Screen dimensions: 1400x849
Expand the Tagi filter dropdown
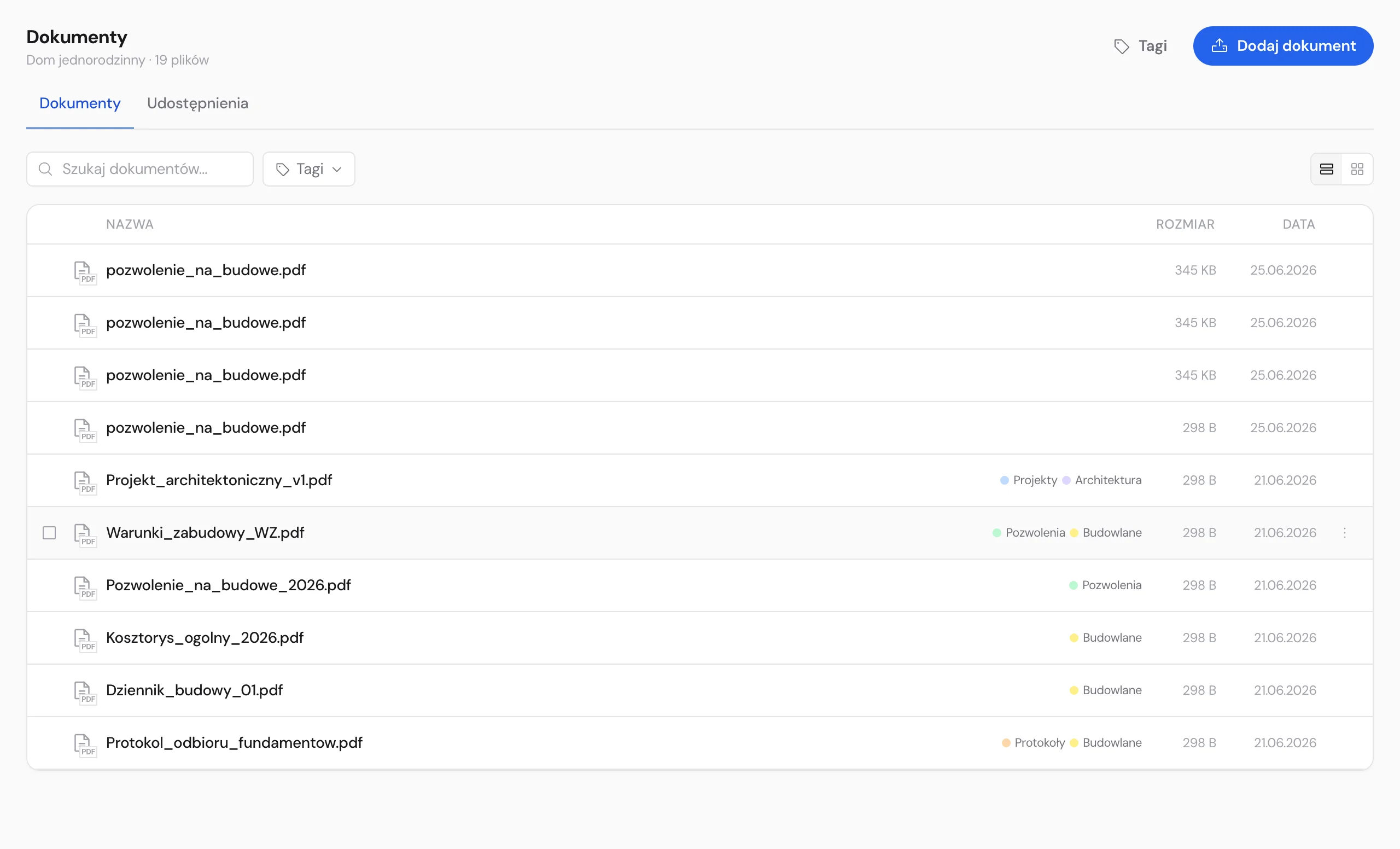point(308,169)
